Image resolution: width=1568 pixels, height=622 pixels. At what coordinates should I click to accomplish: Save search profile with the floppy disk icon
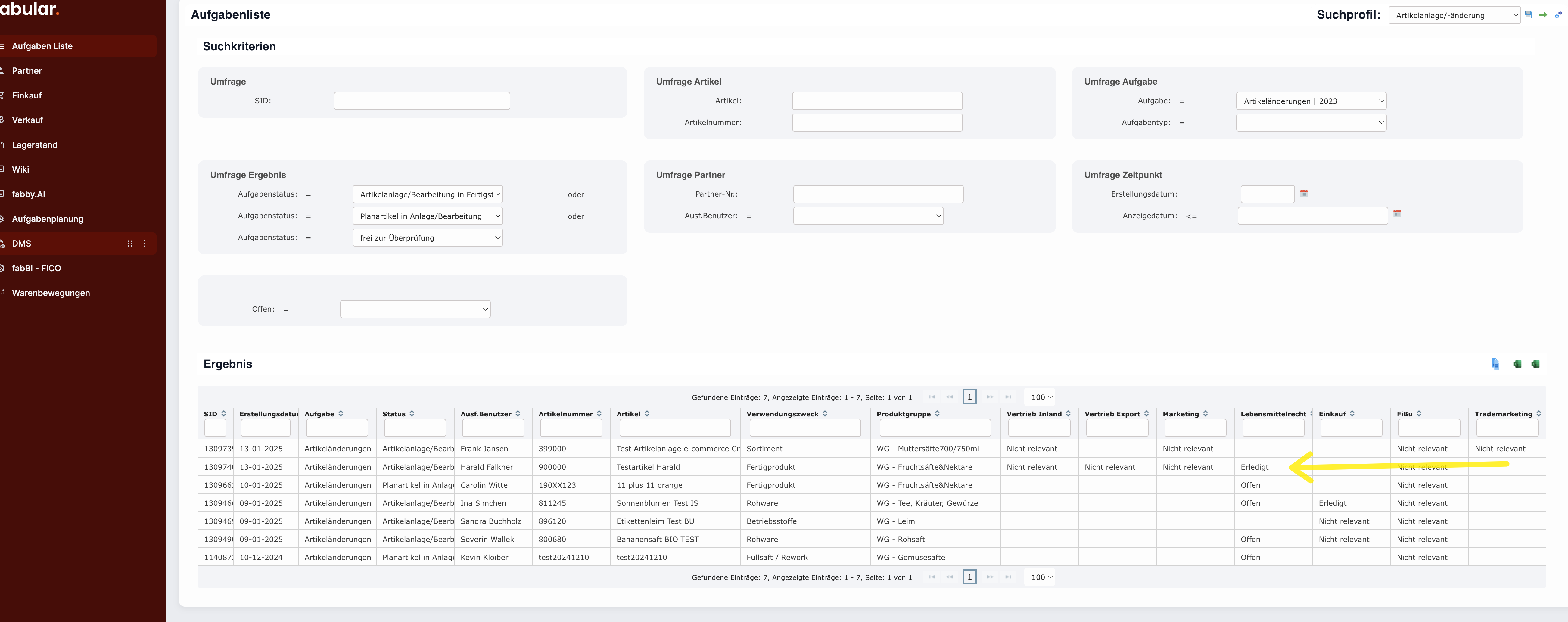coord(1528,15)
